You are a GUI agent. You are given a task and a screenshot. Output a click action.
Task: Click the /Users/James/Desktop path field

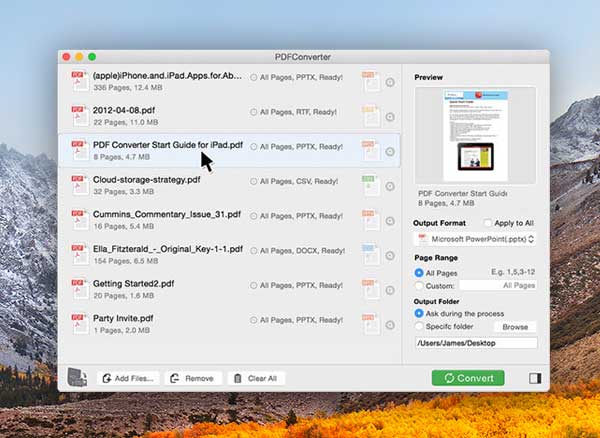[476, 343]
